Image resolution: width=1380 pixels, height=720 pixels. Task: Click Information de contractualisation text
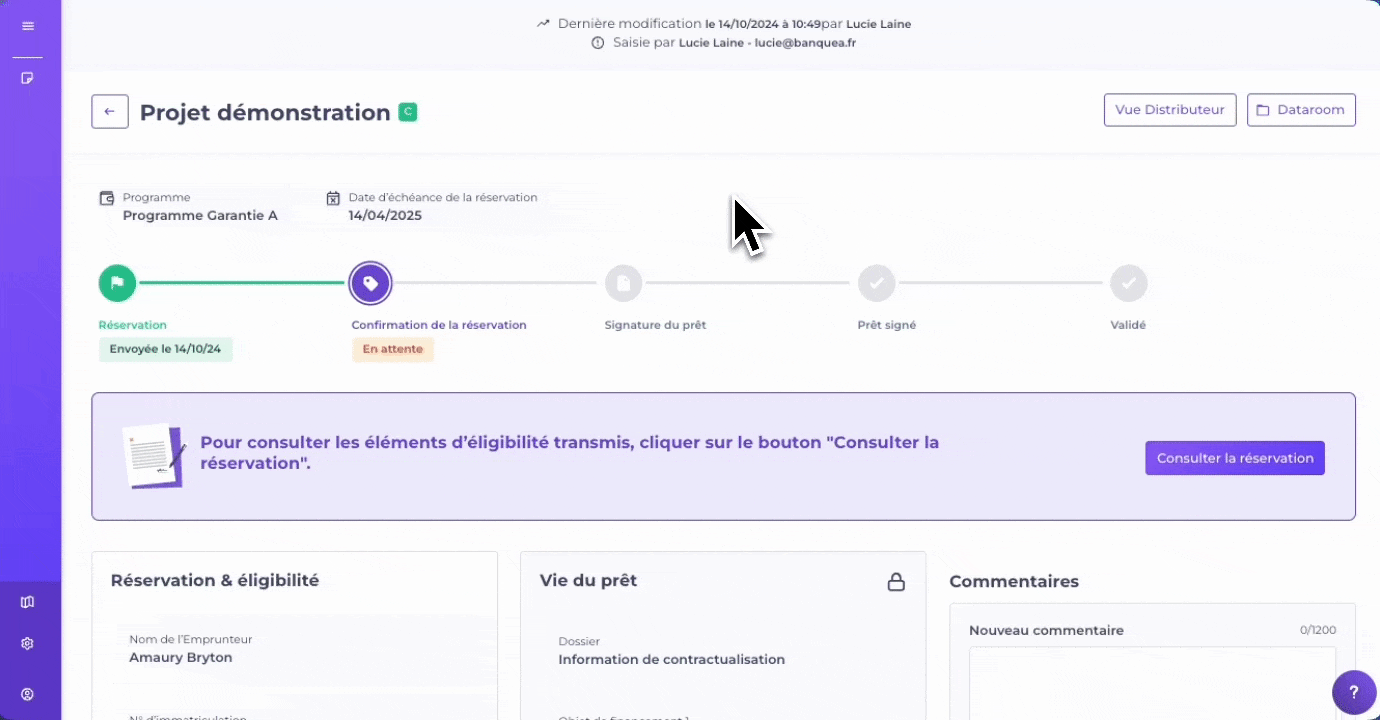coord(672,660)
